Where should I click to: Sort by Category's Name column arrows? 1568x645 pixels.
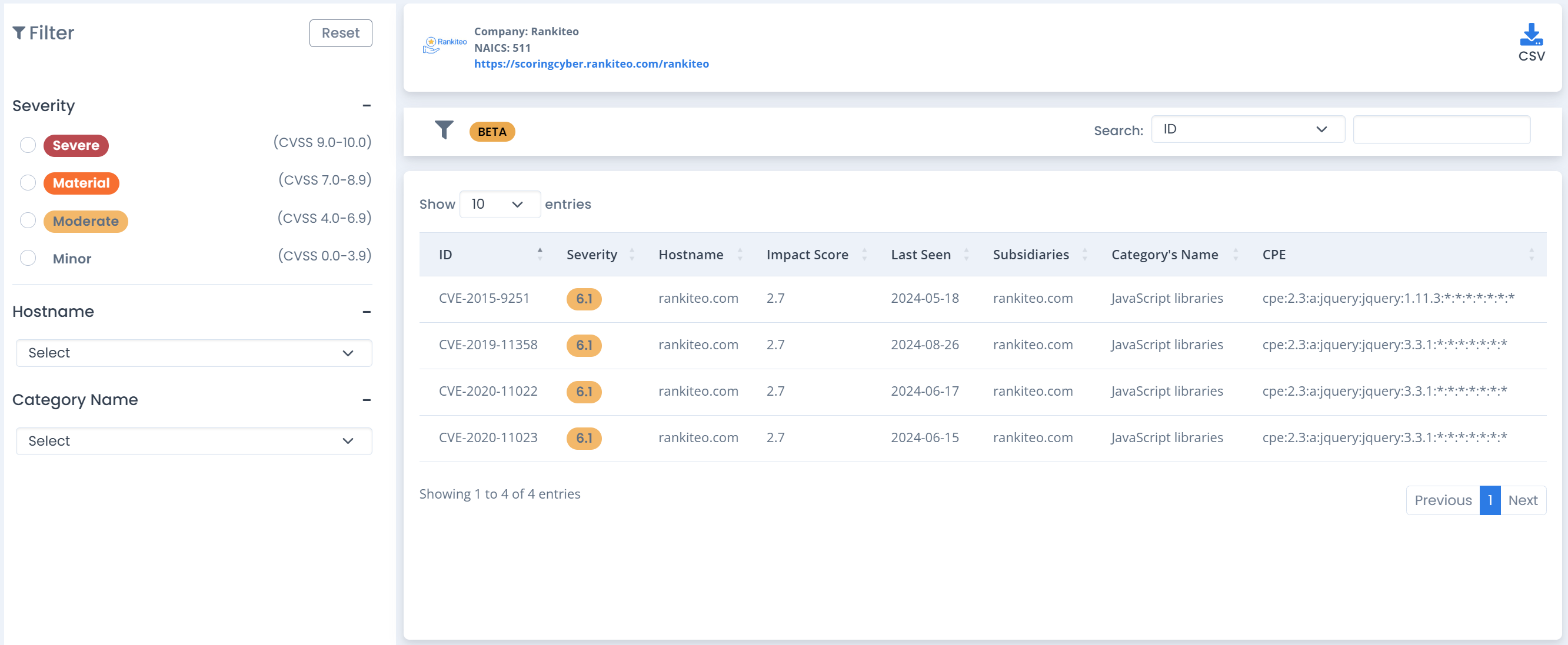1235,255
